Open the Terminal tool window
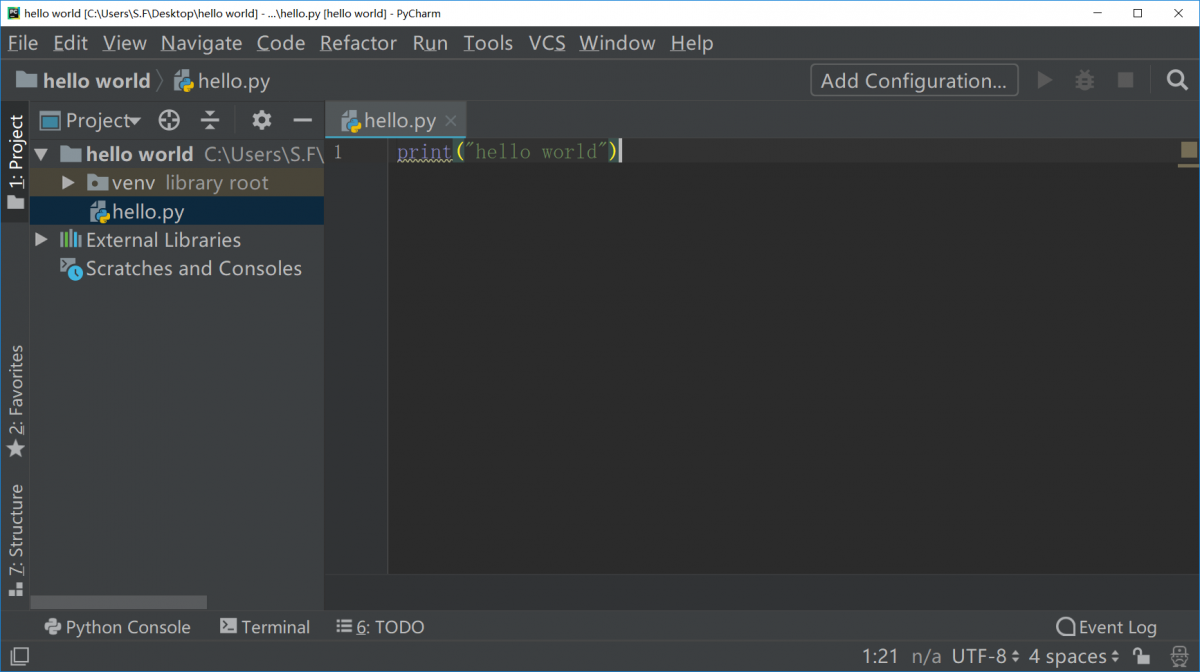Screen dimensions: 1200x672 (265, 627)
